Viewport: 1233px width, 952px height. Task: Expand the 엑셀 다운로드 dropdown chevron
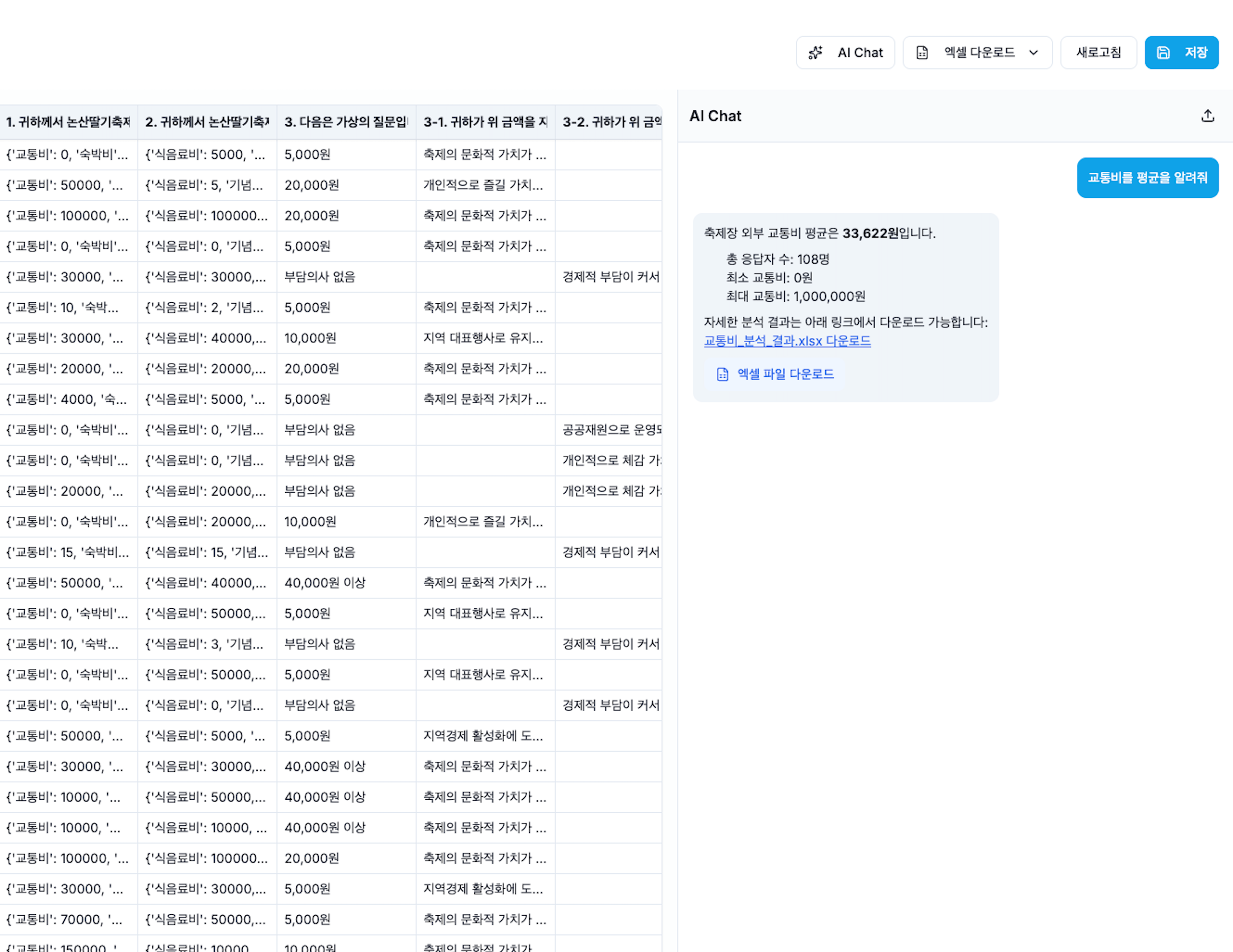point(1033,53)
